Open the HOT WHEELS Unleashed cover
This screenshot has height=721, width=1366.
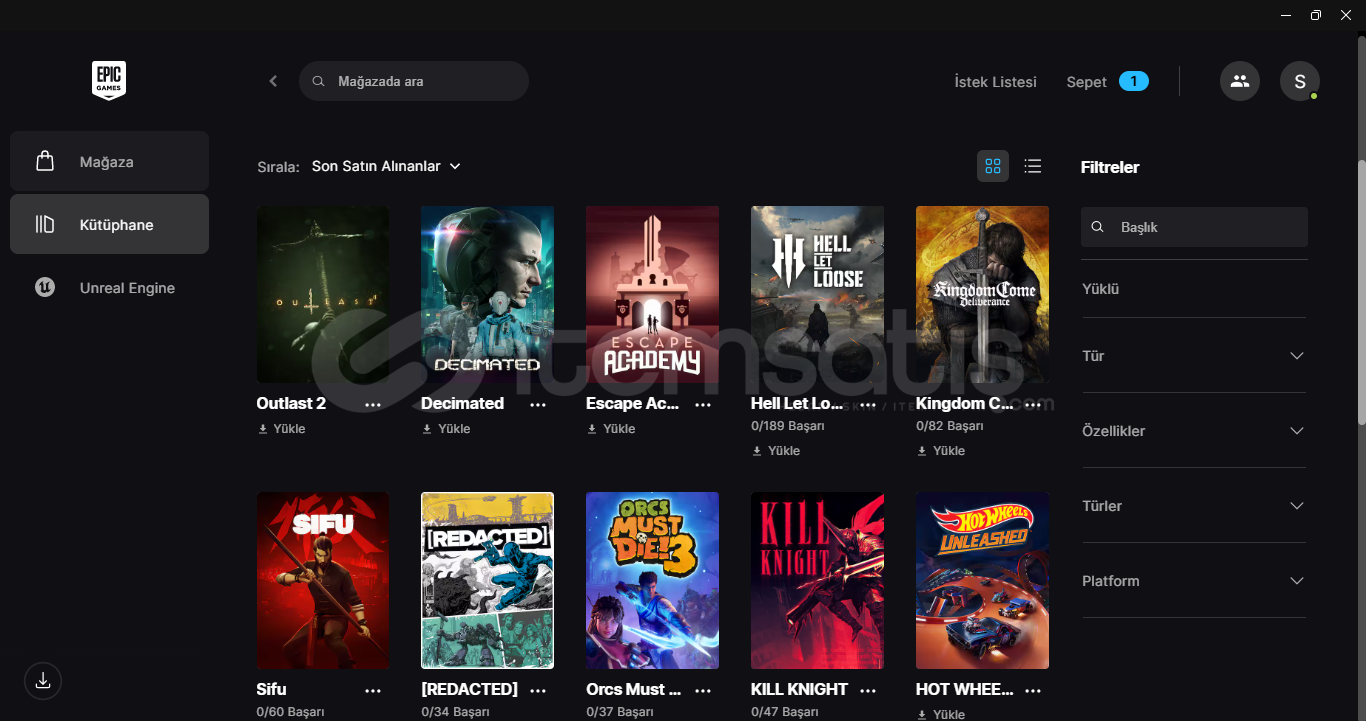[x=982, y=580]
